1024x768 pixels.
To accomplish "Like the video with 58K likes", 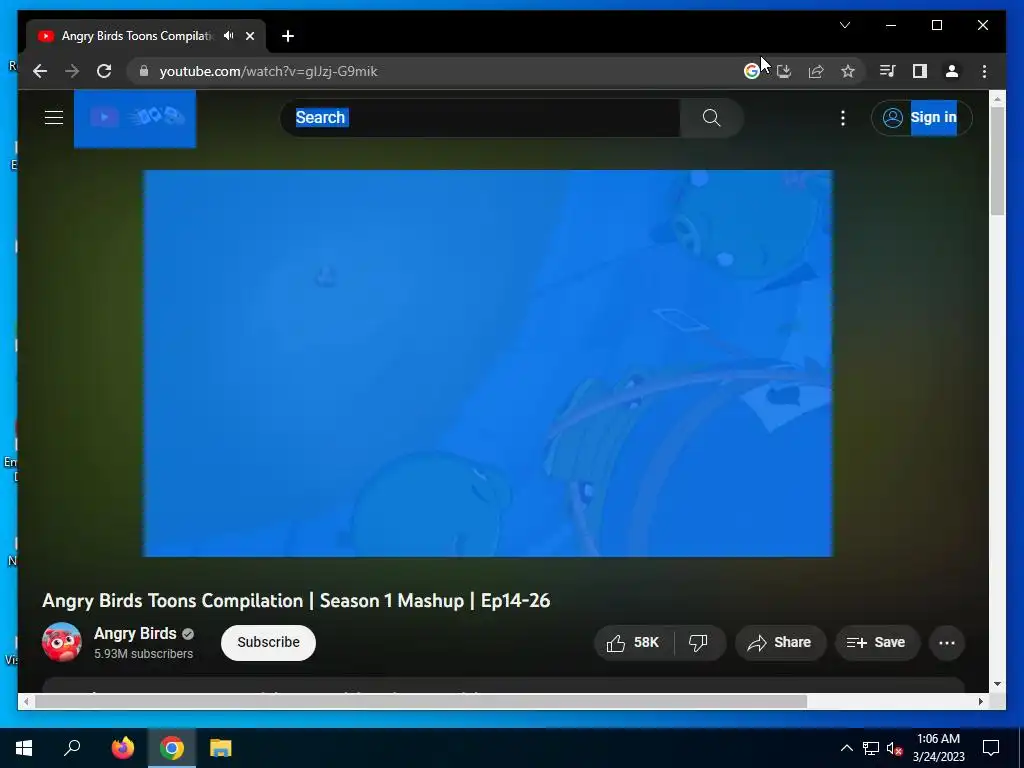I will click(633, 643).
